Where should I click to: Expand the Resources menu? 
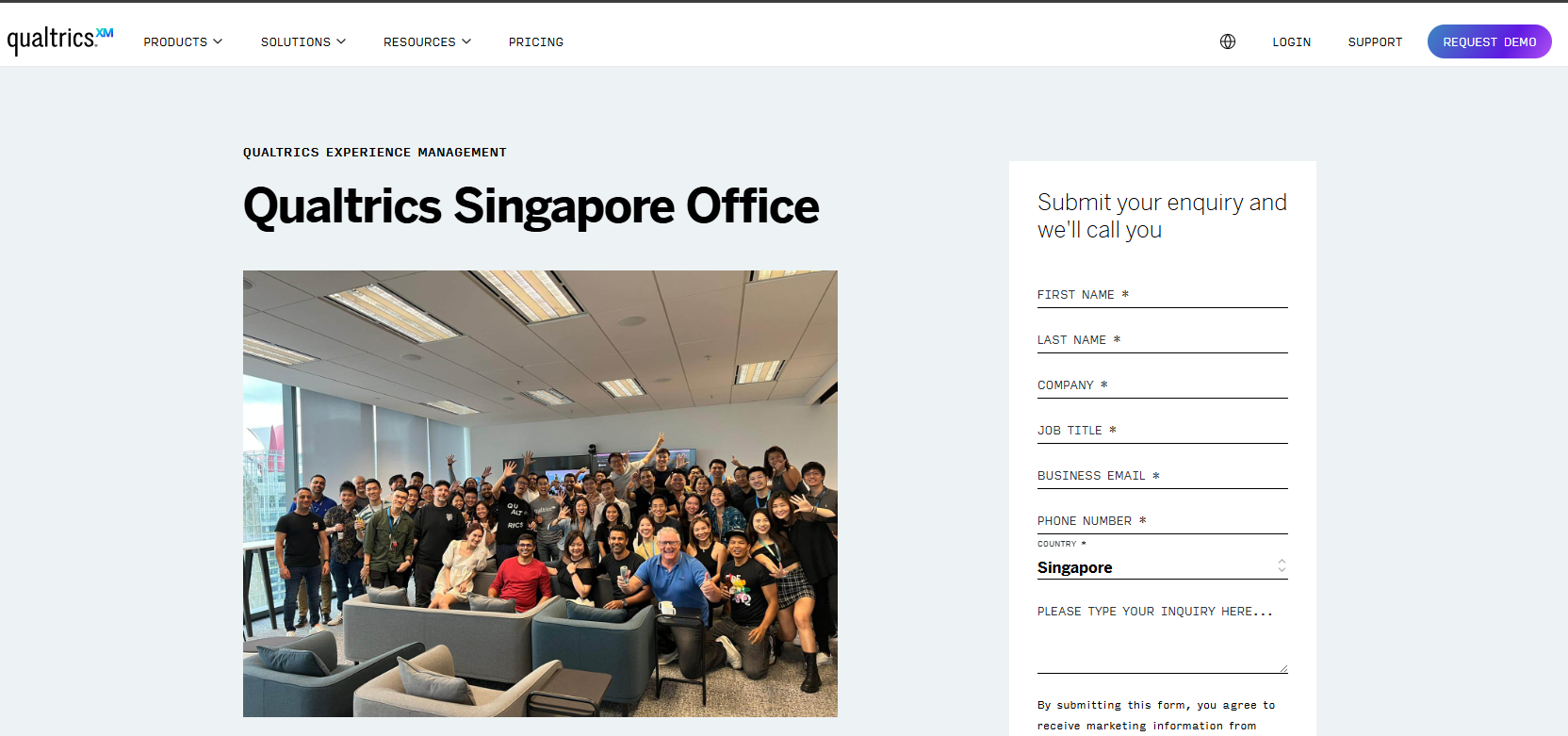click(426, 42)
